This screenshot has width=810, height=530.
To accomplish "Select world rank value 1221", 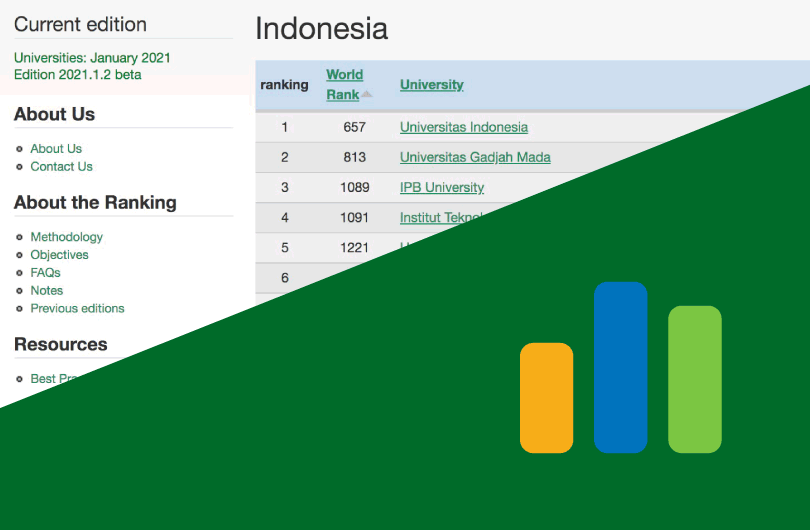I will (x=354, y=247).
